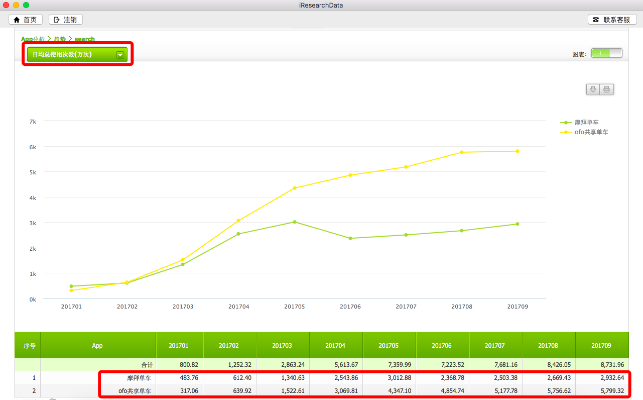Click ofo data point at 201705
Viewport: 643px width, 400px height.
pyautogui.click(x=294, y=187)
